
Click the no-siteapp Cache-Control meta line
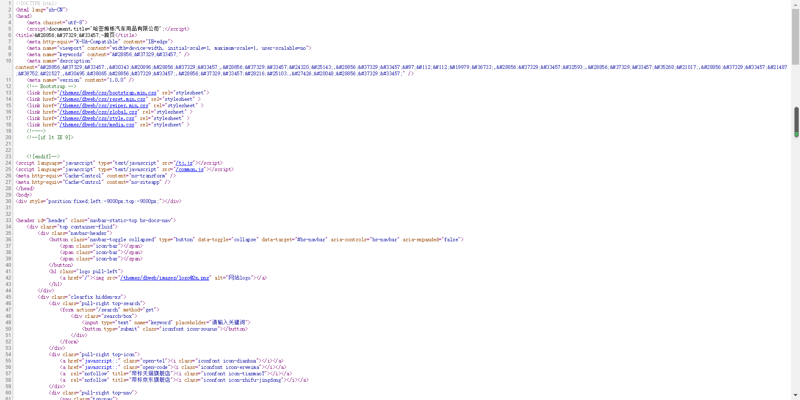93,182
